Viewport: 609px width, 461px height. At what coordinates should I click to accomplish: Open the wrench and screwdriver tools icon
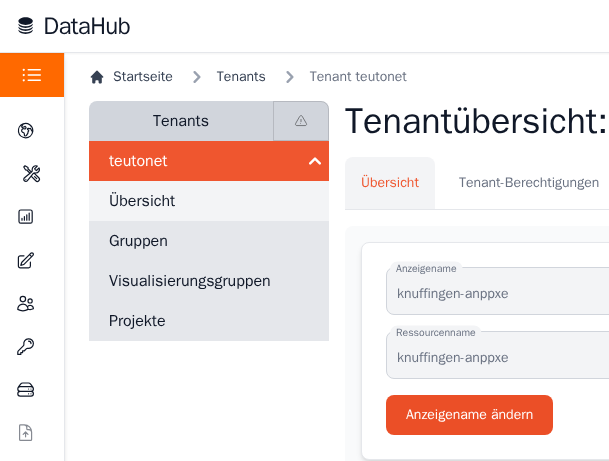click(x=30, y=174)
